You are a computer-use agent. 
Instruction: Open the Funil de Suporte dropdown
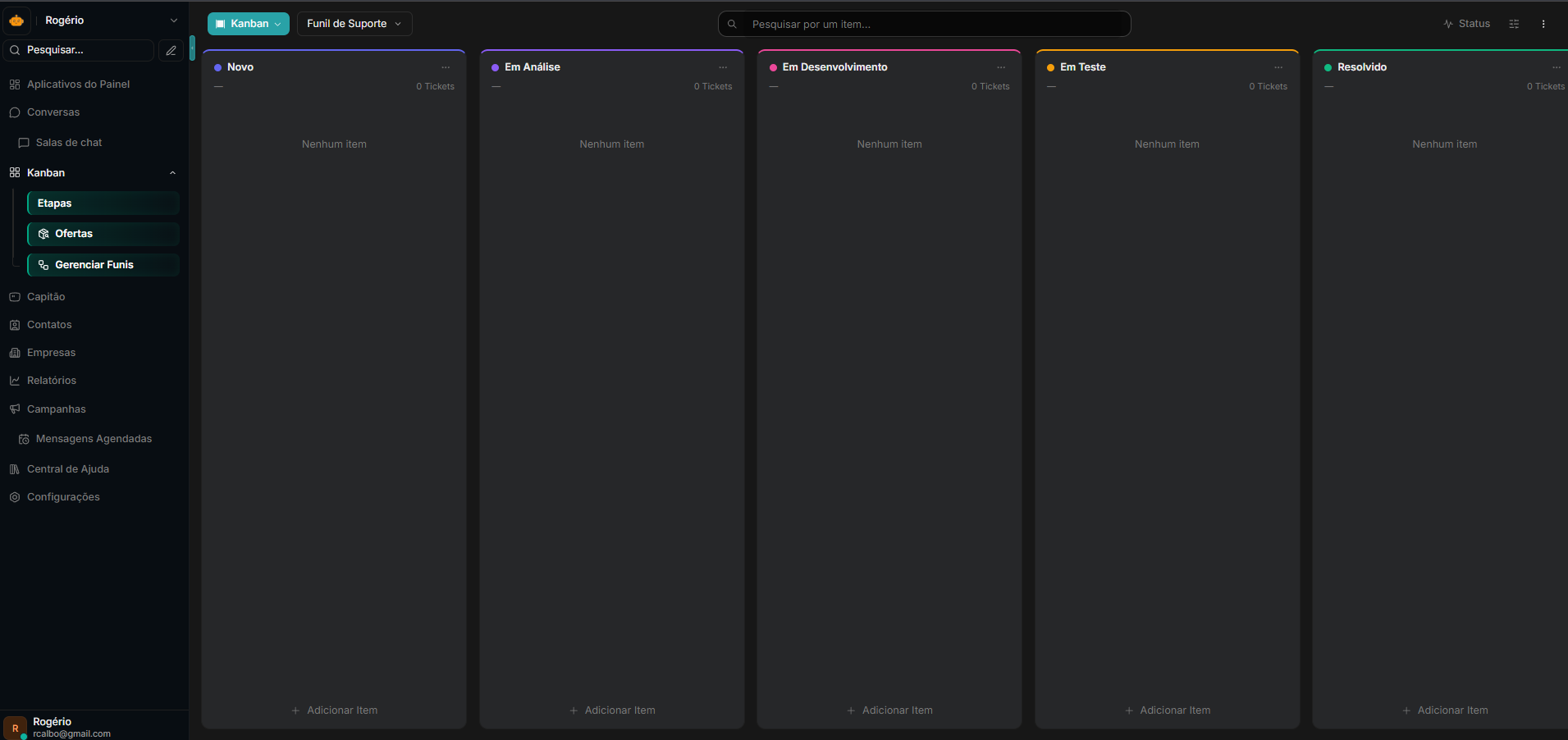coord(354,24)
